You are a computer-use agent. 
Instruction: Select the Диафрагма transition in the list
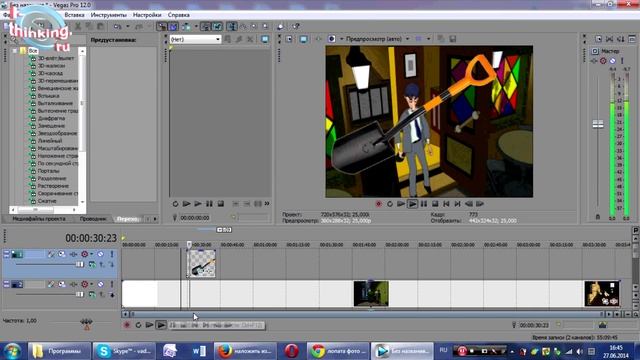tap(51, 118)
